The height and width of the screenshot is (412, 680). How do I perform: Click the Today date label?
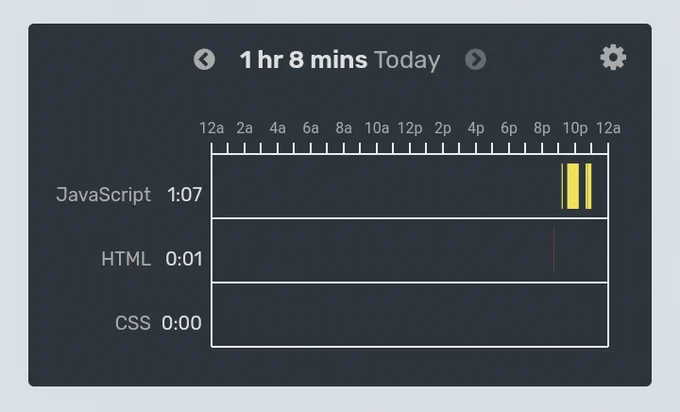pyautogui.click(x=407, y=60)
